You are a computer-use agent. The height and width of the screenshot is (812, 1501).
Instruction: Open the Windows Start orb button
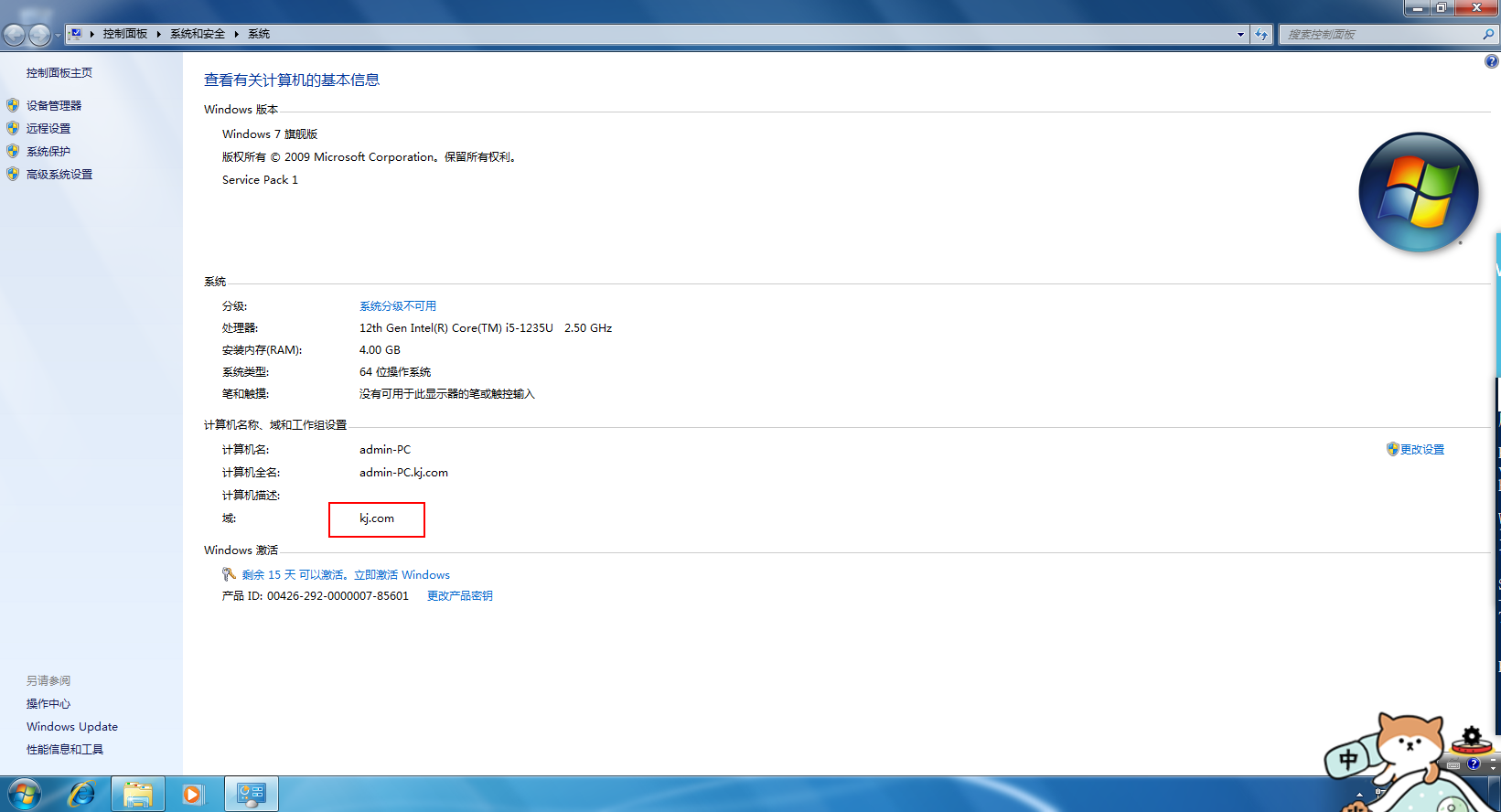pos(24,794)
